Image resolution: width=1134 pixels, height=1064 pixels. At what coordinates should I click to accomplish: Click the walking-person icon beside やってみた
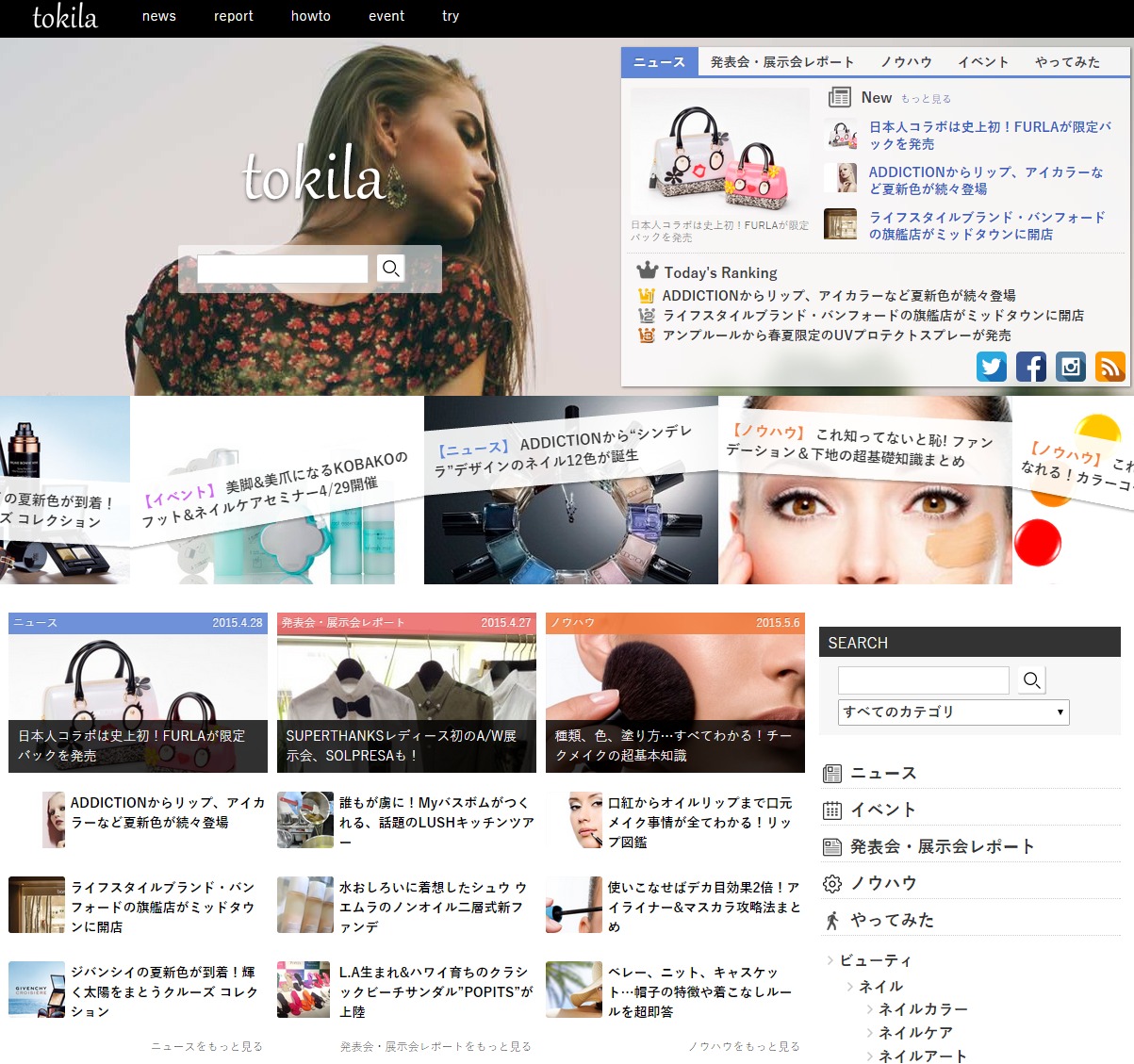[832, 919]
